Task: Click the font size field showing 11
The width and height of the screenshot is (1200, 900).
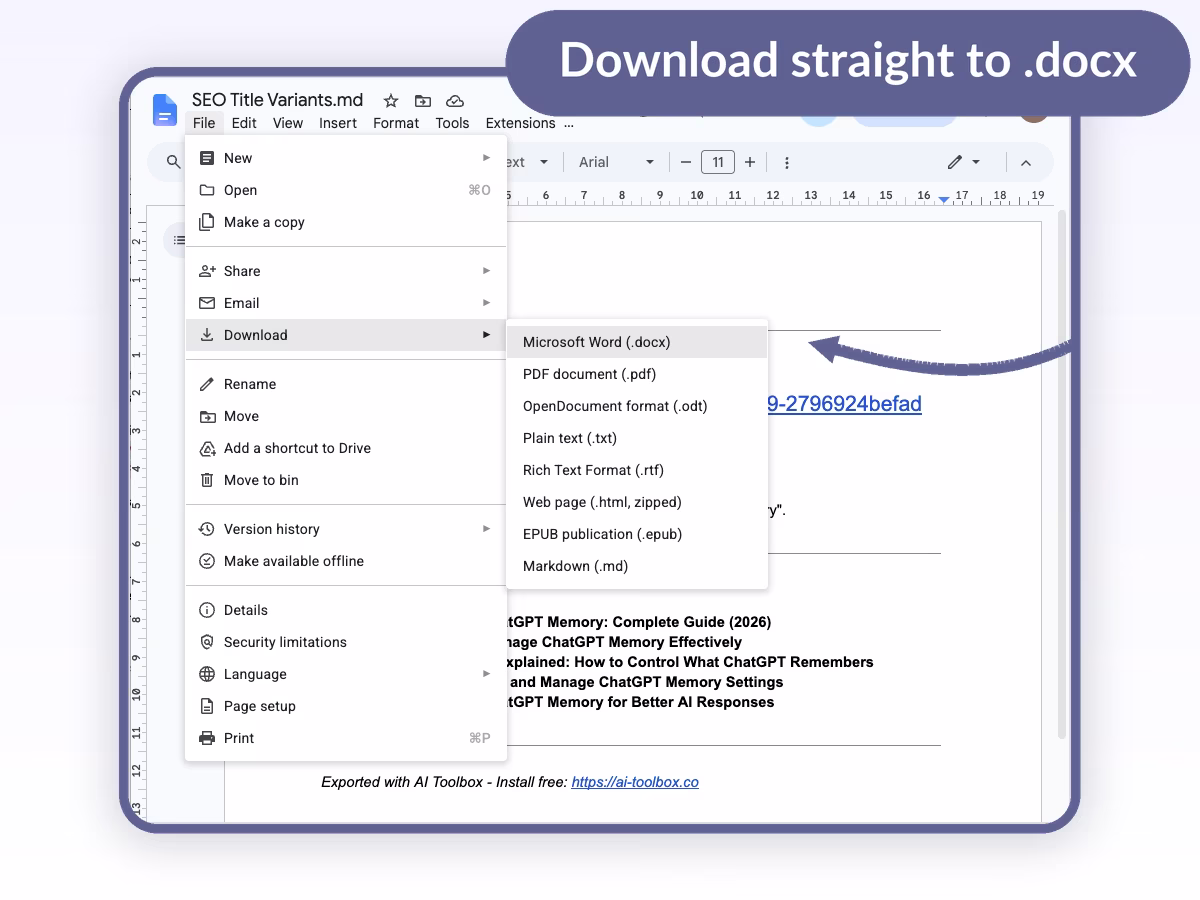Action: point(718,162)
